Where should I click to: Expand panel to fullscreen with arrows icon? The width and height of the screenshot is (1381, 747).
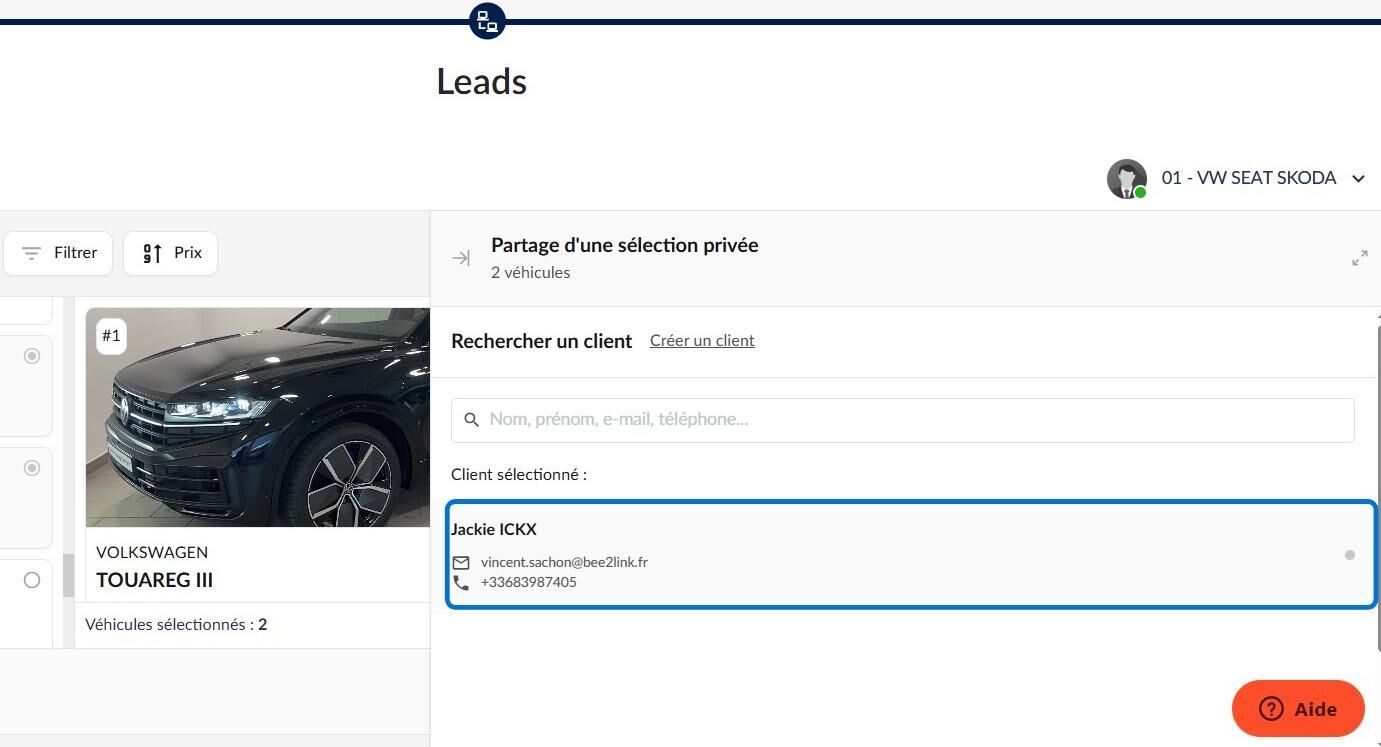click(x=1359, y=258)
